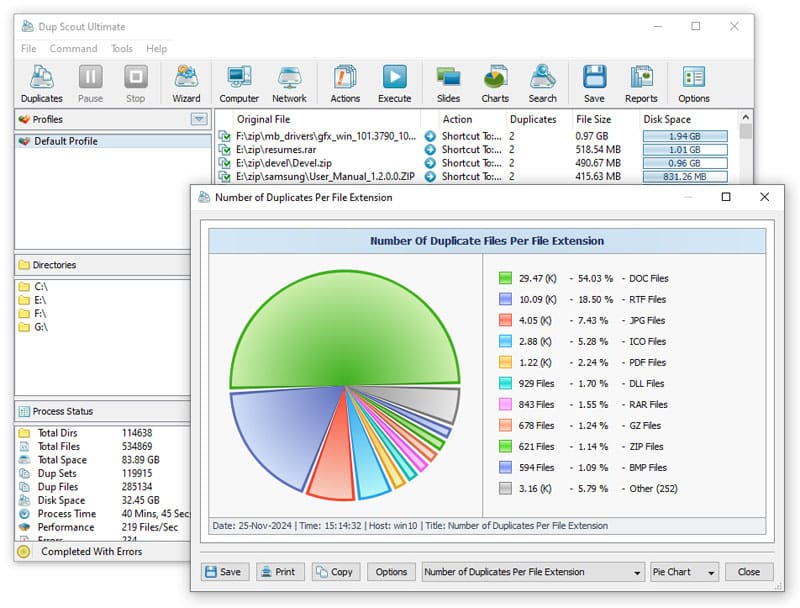
Task: Click the results list vertical scrollbar
Action: (745, 145)
